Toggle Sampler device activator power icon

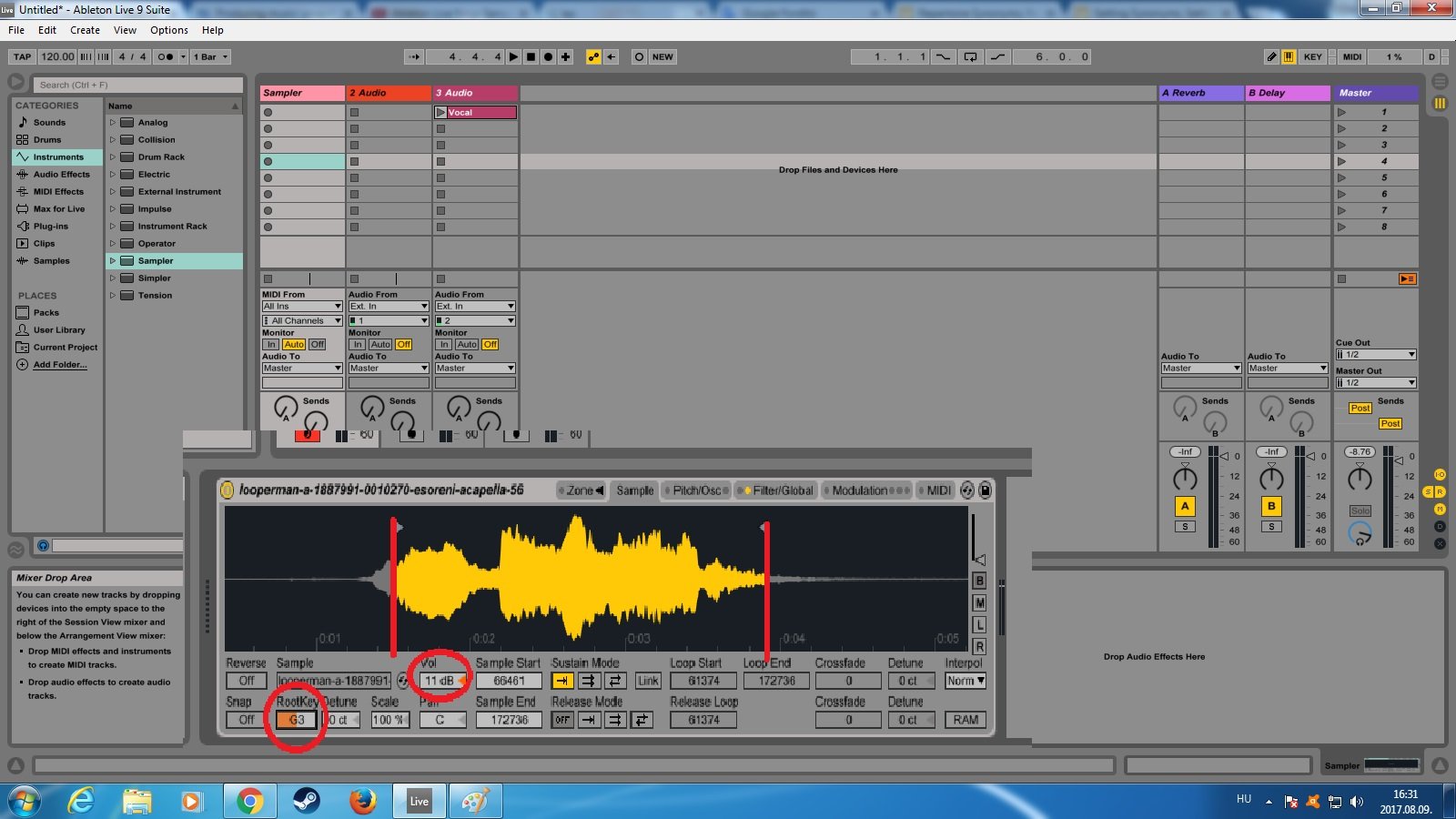tap(227, 490)
